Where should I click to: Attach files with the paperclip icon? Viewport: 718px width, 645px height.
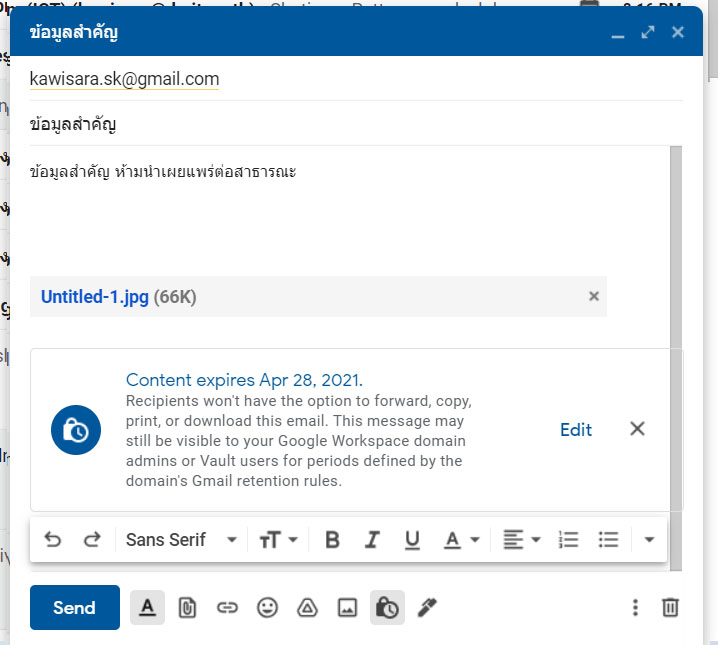pos(187,608)
